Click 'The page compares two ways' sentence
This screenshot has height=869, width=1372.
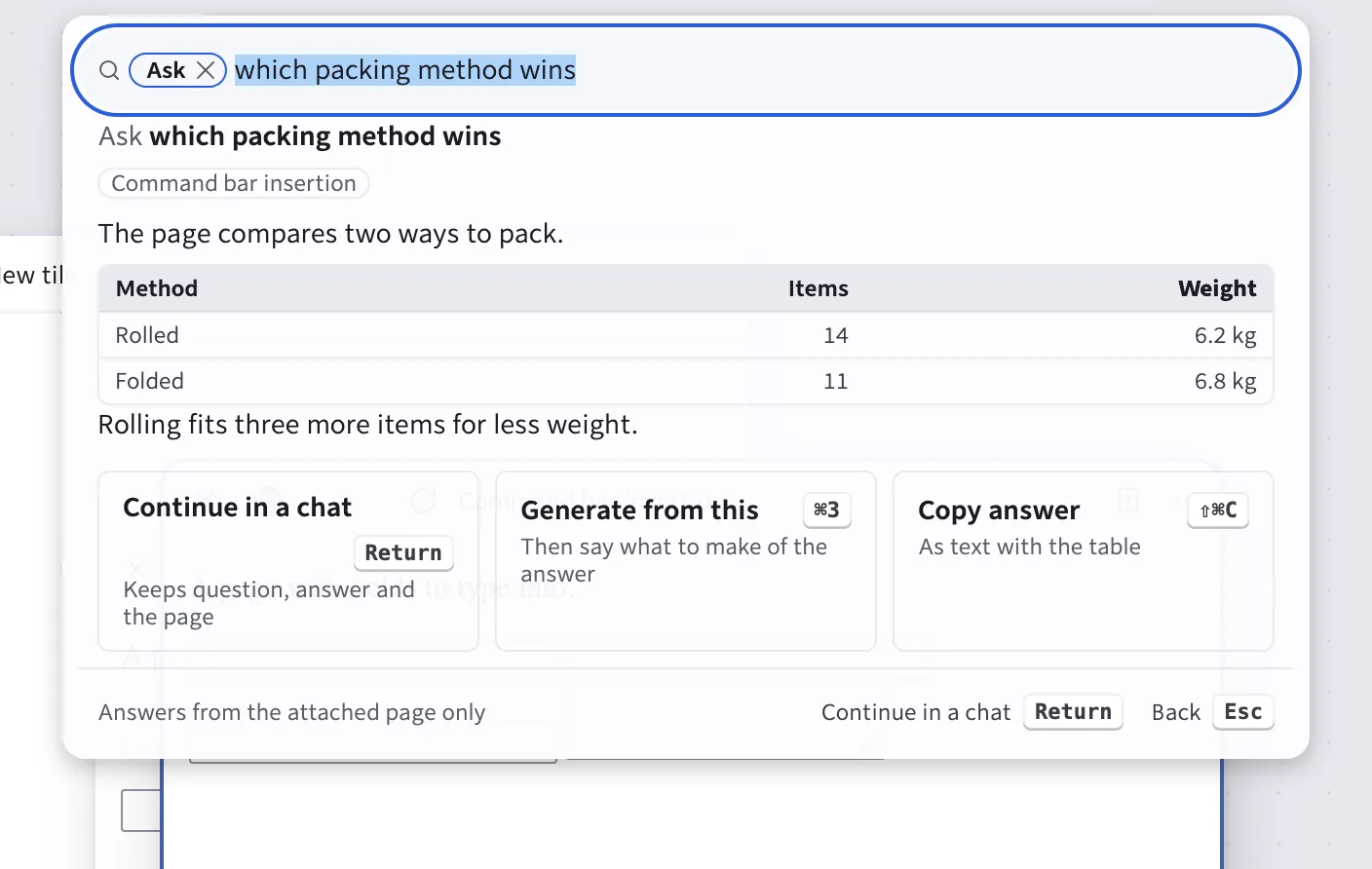(x=331, y=234)
